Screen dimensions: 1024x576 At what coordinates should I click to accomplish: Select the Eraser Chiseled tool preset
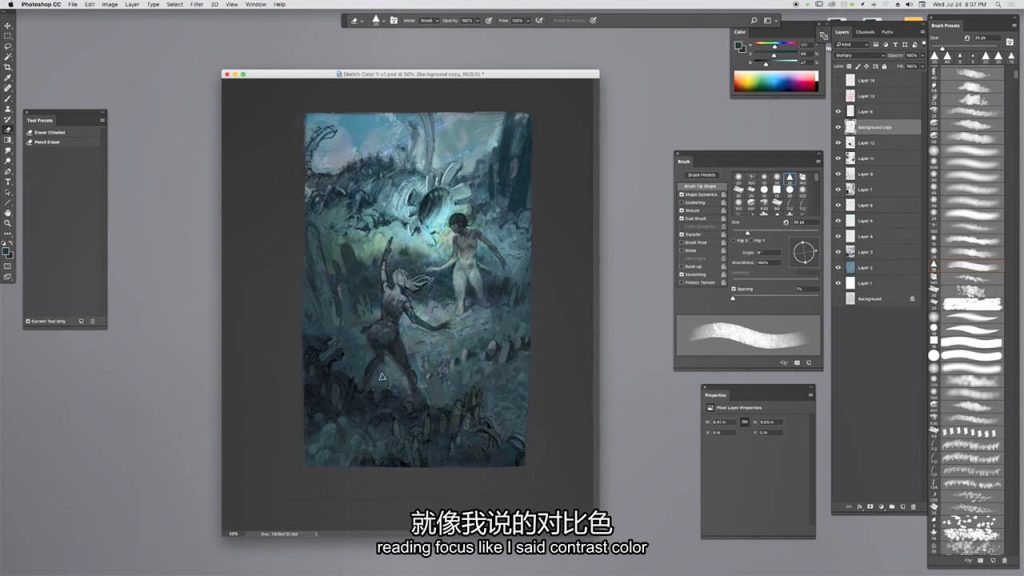point(63,132)
